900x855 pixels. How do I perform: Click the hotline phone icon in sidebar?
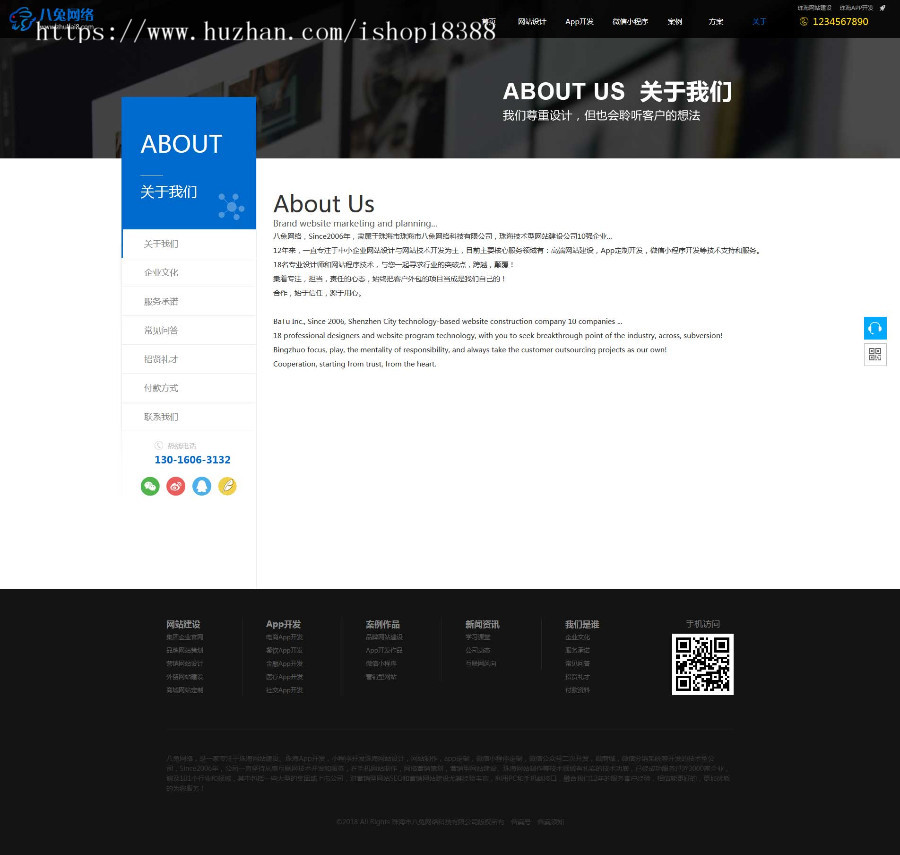(x=158, y=445)
